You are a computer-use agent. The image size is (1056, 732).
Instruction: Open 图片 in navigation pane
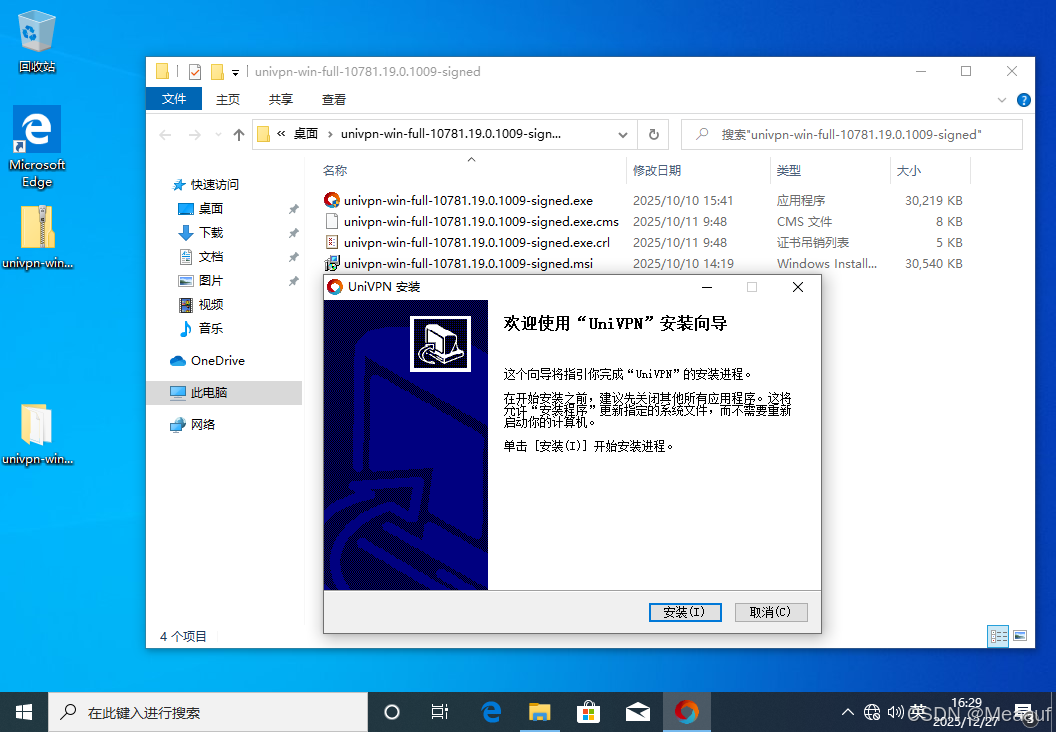211,281
